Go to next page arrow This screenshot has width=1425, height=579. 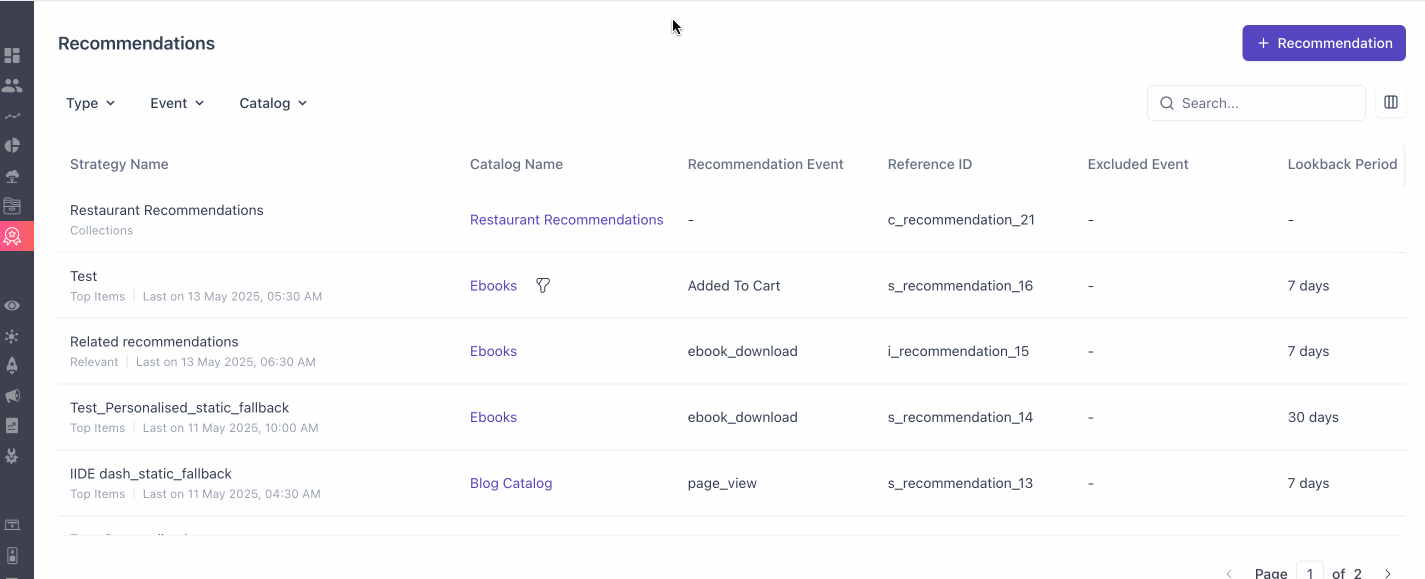click(1388, 573)
